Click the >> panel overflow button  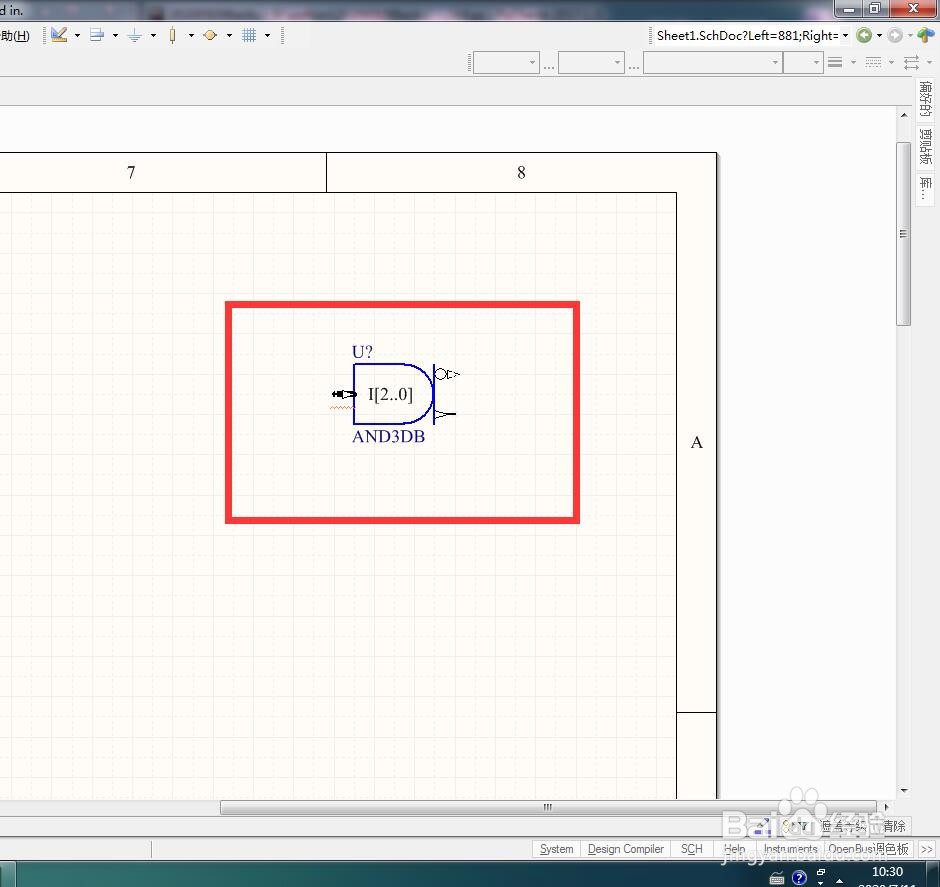tap(927, 849)
